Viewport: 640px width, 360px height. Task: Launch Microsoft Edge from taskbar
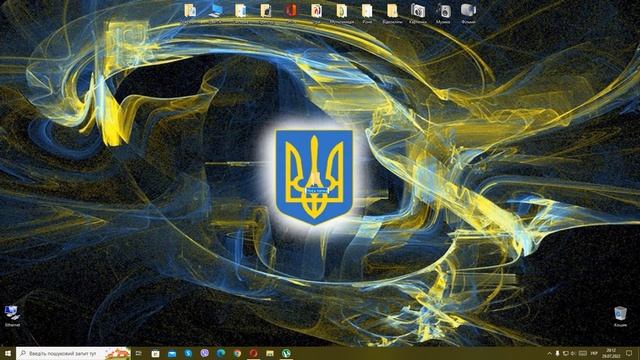tap(221, 353)
